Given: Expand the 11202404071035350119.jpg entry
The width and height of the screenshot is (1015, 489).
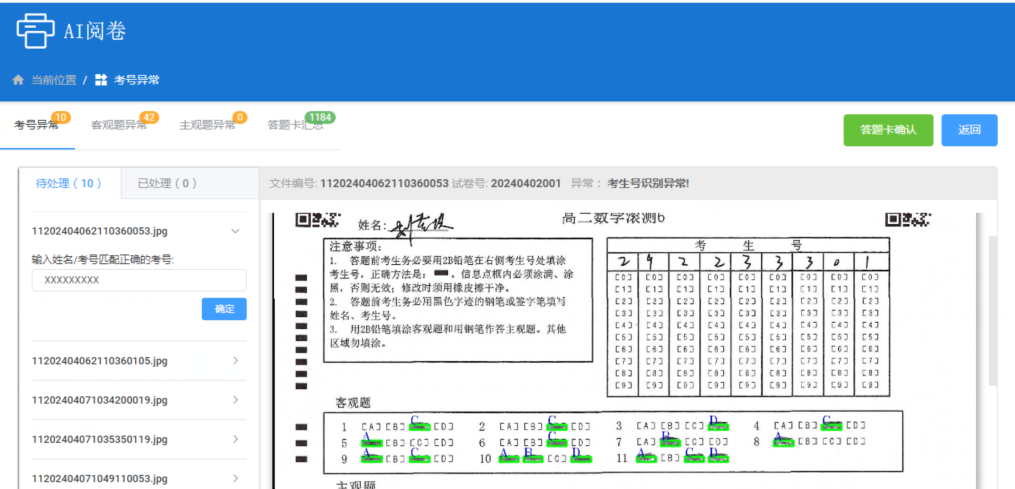Looking at the screenshot, I should [x=235, y=439].
